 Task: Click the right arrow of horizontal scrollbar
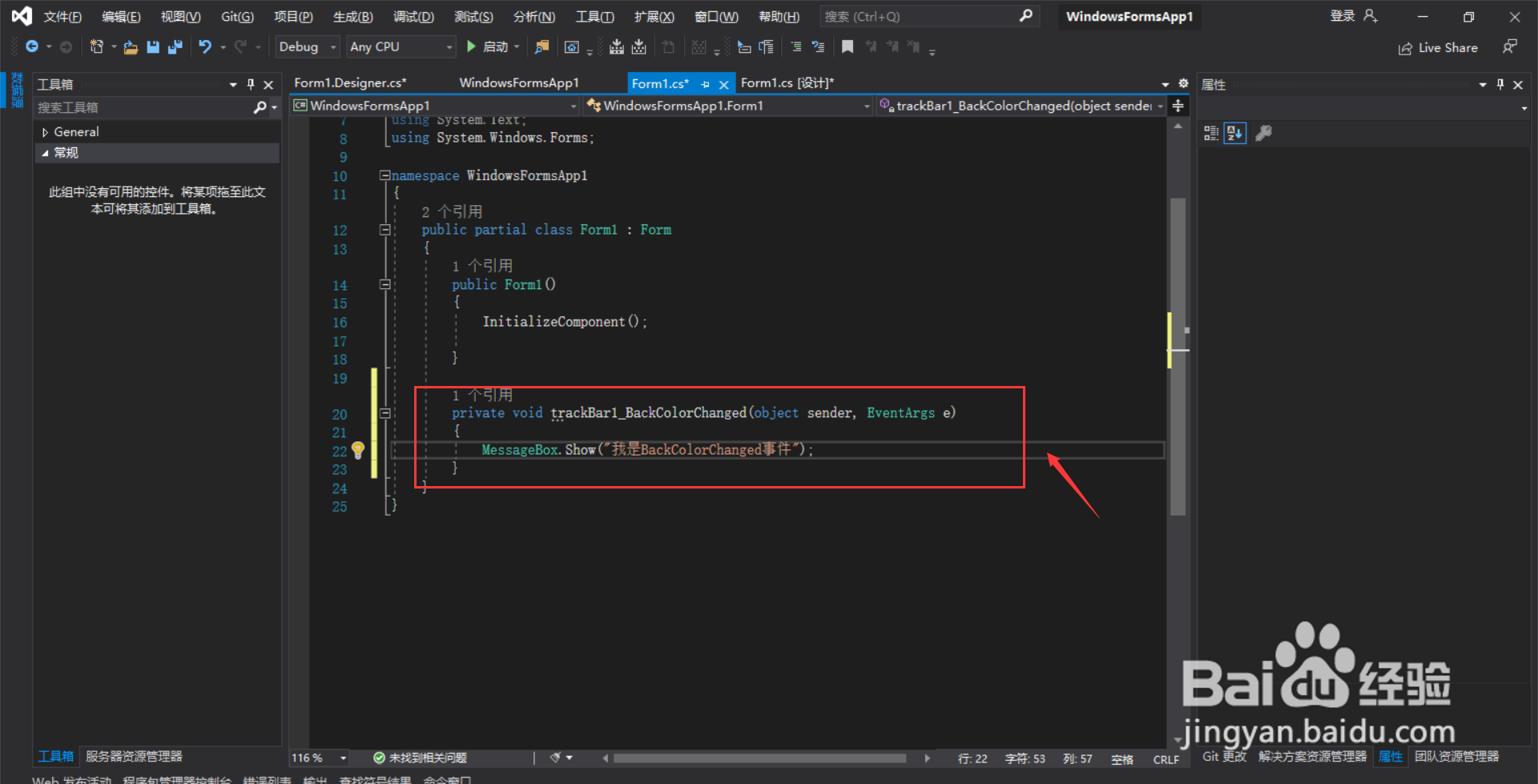pyautogui.click(x=928, y=758)
